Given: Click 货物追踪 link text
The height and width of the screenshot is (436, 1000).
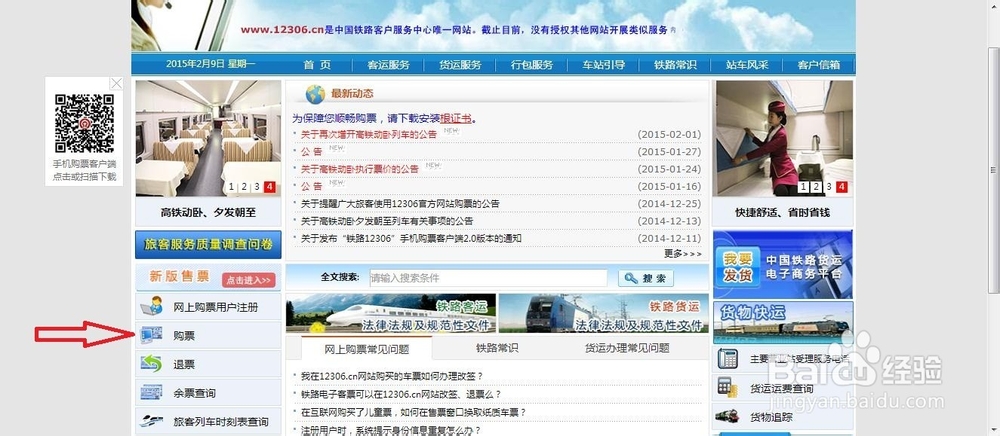Looking at the screenshot, I should point(771,418).
